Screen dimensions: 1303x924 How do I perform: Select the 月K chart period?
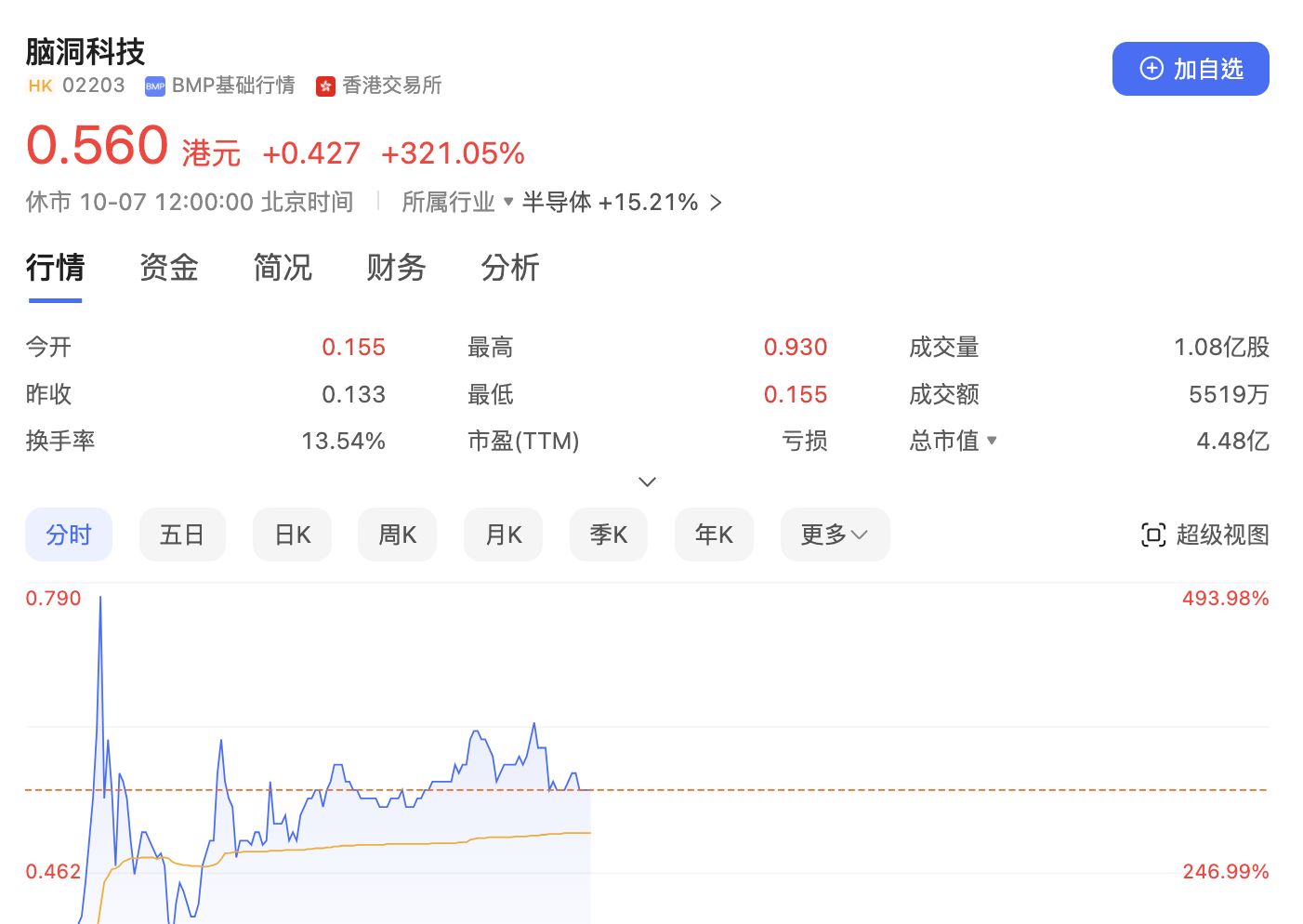point(503,535)
